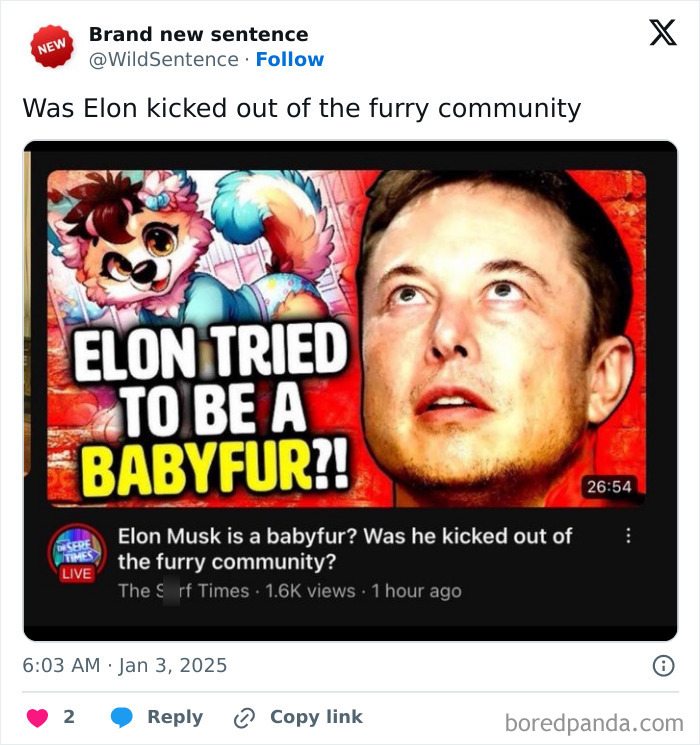Click the video title about babyfur
The height and width of the screenshot is (745, 700).
tap(344, 548)
